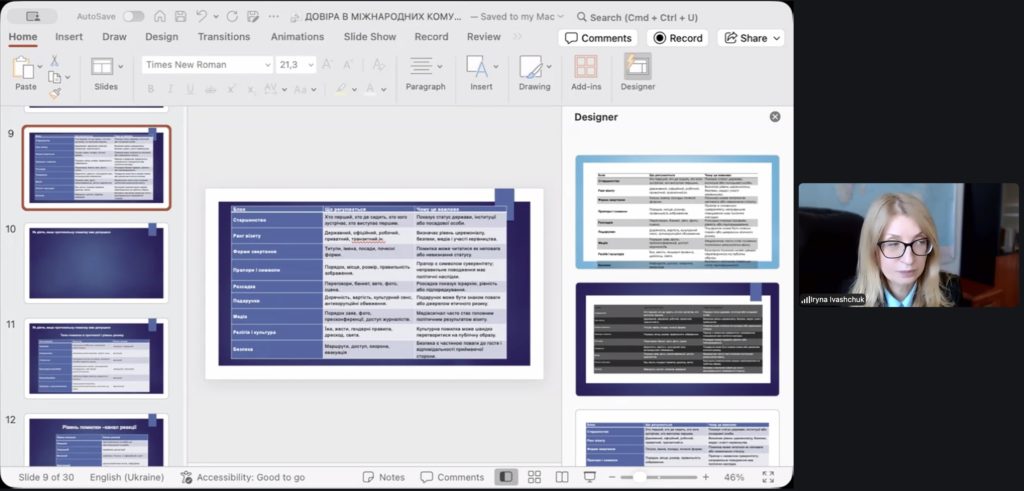Click the Undo arrow icon
Screen dimensions: 1024x491
pyautogui.click(x=201, y=16)
